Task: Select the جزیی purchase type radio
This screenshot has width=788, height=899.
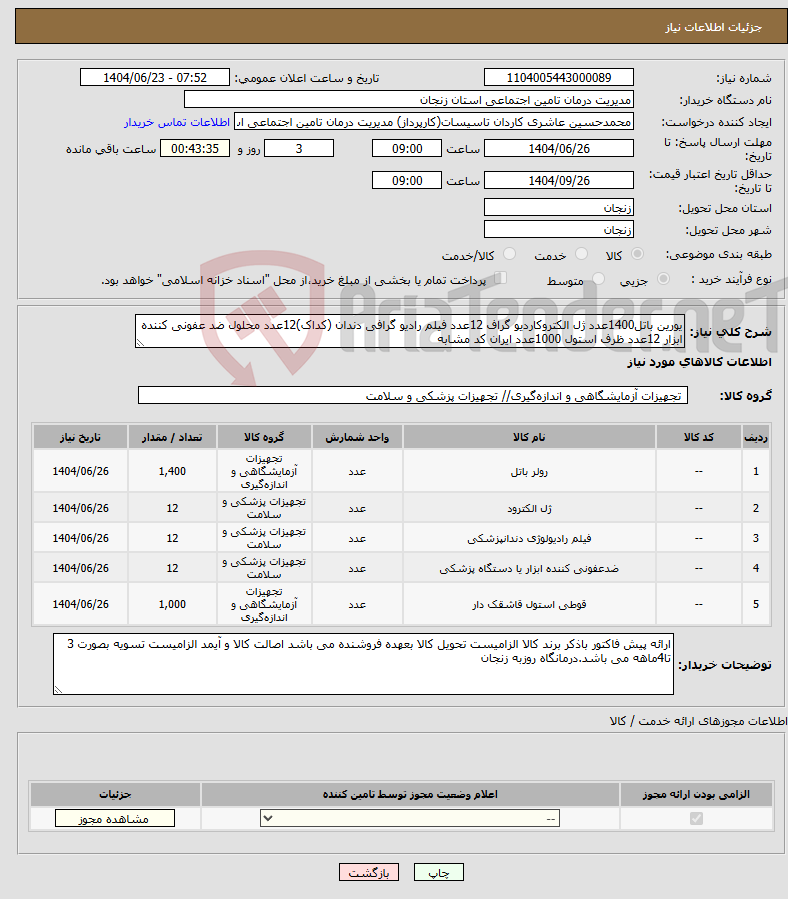Action: 663,279
